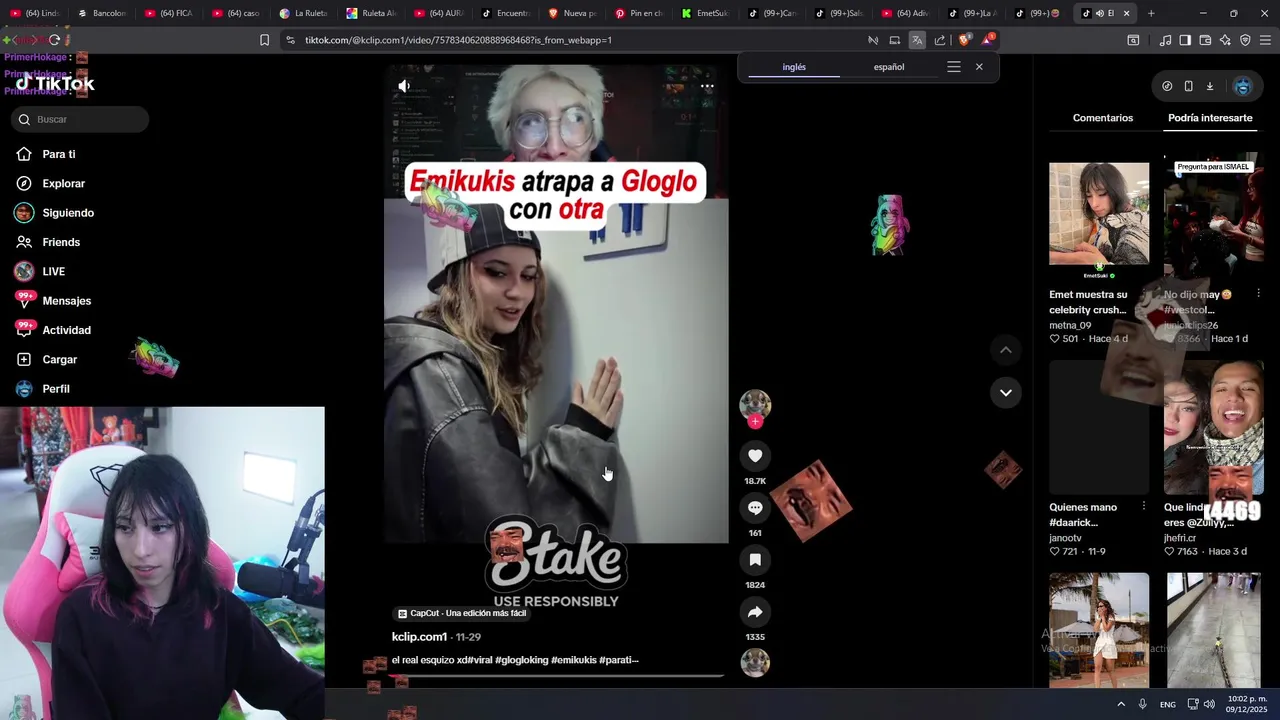Like the video with the heart icon
This screenshot has width=1280, height=720.
(755, 456)
